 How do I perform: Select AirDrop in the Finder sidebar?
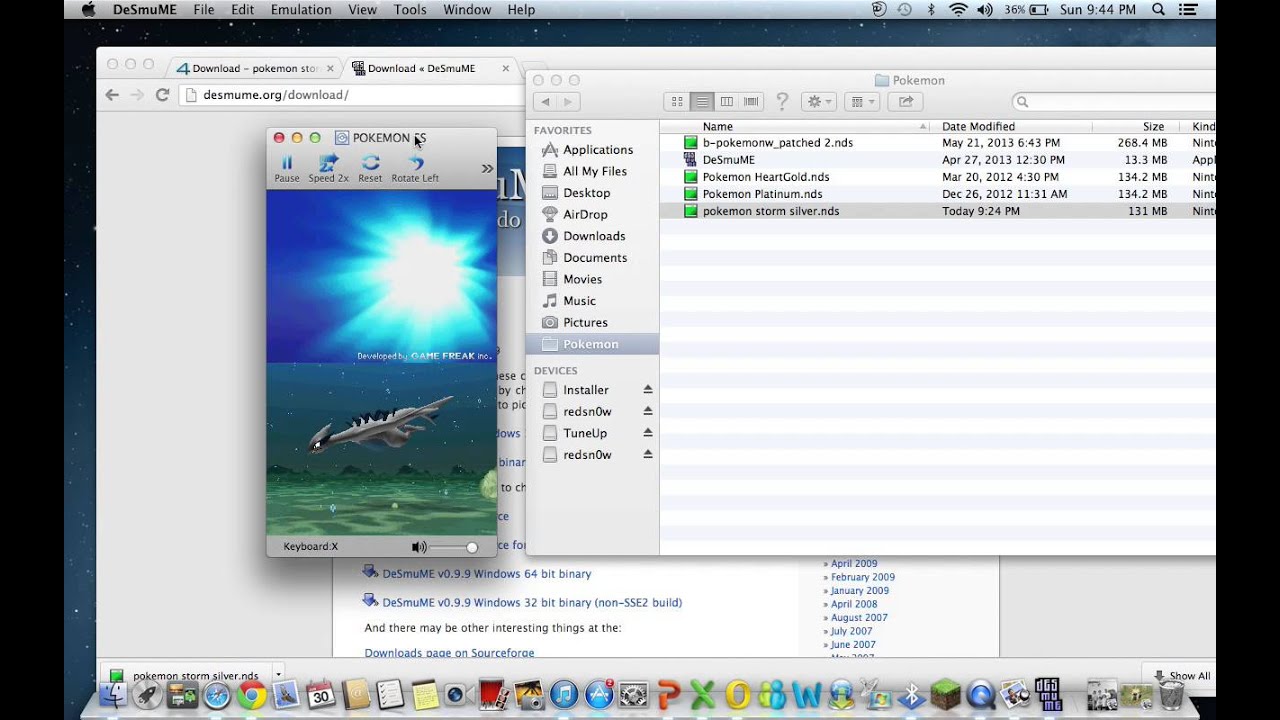pyautogui.click(x=585, y=214)
